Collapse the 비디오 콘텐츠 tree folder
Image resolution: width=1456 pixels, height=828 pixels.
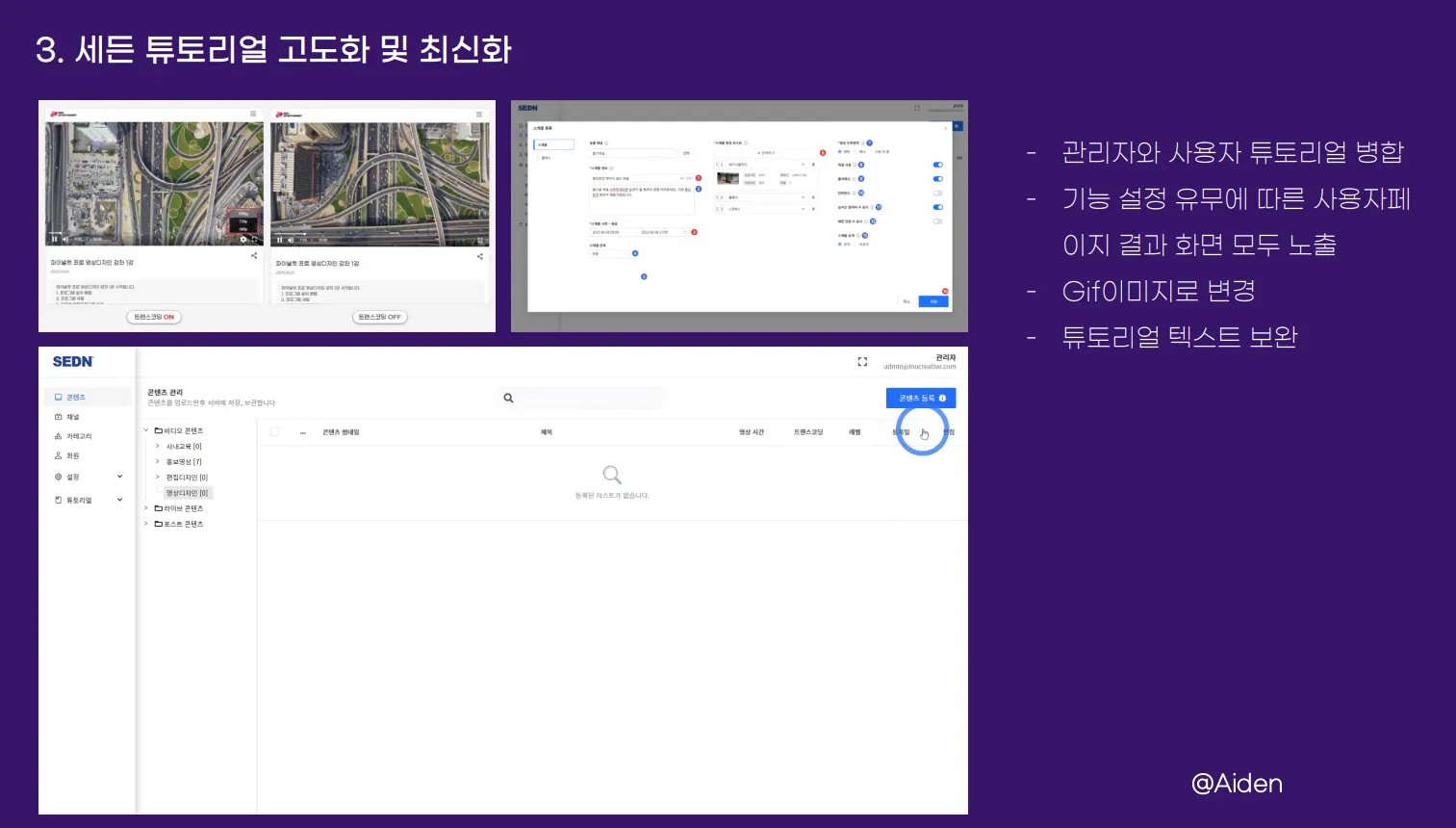tap(146, 430)
